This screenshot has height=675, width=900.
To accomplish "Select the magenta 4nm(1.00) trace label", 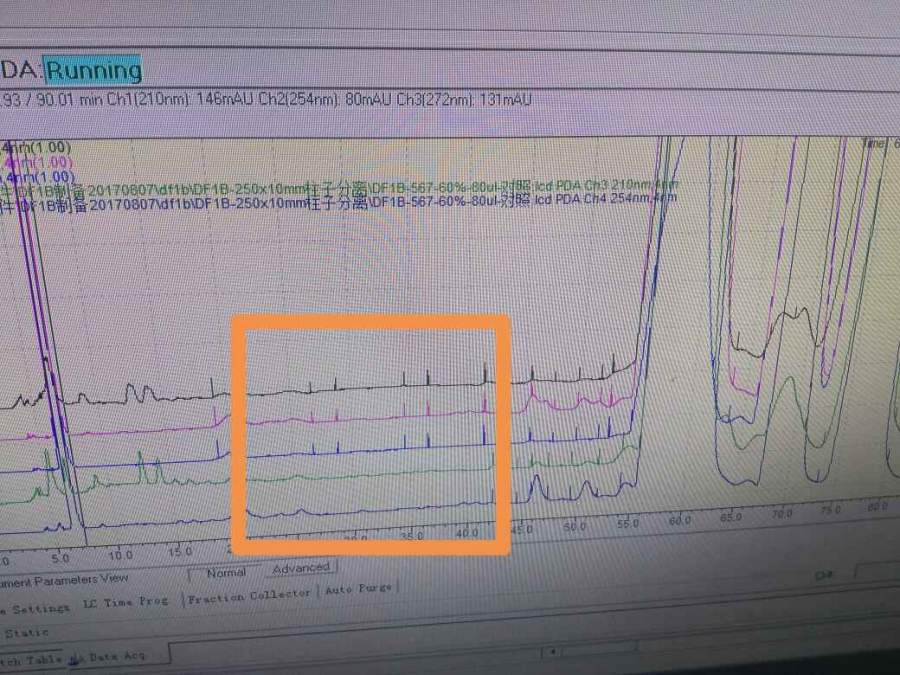I will click(x=38, y=162).
